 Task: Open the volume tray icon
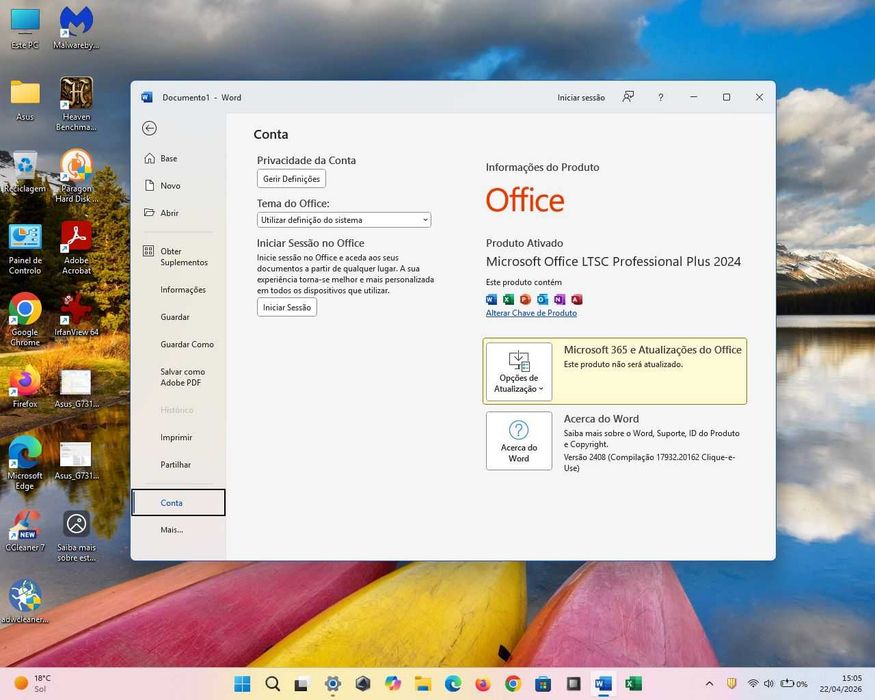[x=769, y=684]
